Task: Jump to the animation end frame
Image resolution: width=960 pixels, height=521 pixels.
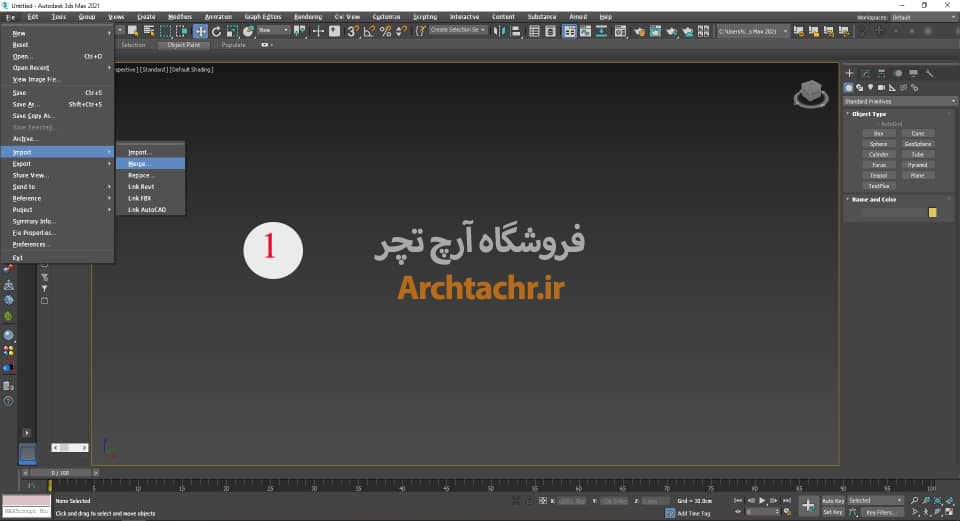Action: pos(787,501)
